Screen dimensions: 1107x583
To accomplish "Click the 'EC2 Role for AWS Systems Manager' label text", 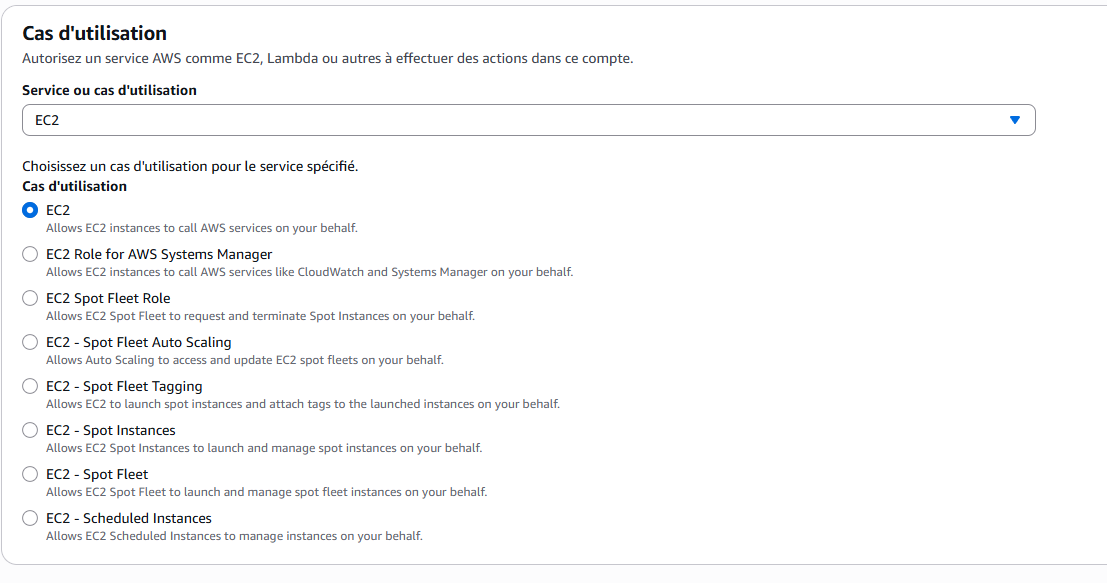I will click(x=159, y=254).
